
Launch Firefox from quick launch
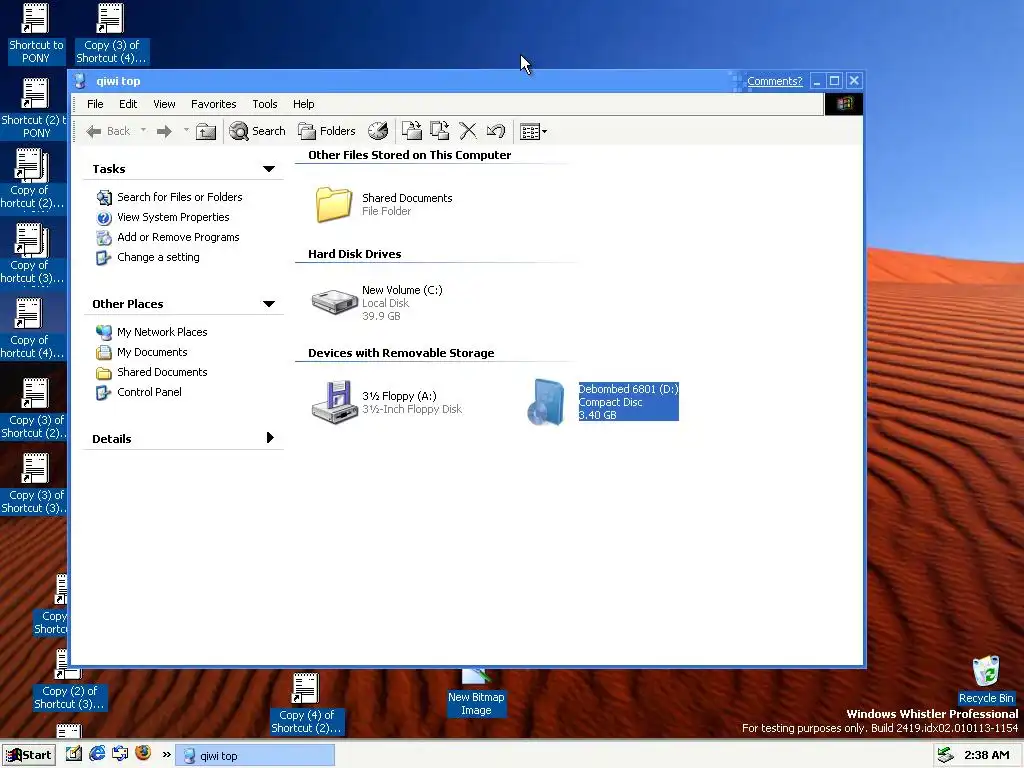[143, 754]
